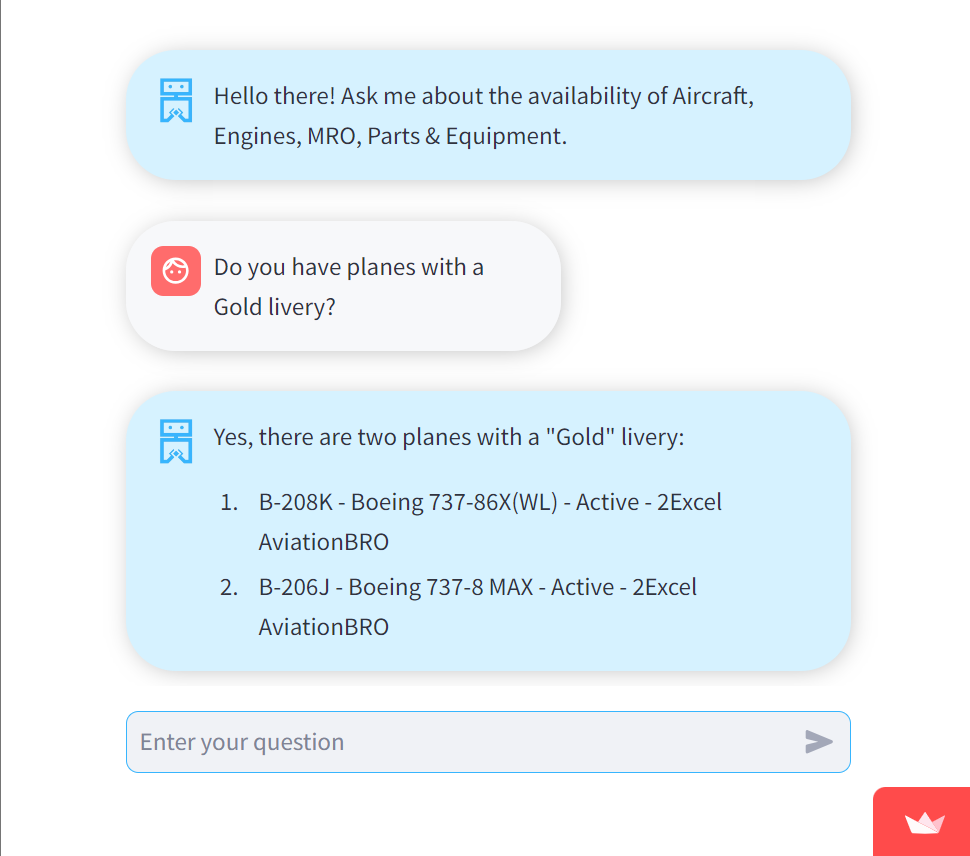This screenshot has width=970, height=856.
Task: Click "AviationBRO" under the B-208K entry
Action: (x=323, y=542)
